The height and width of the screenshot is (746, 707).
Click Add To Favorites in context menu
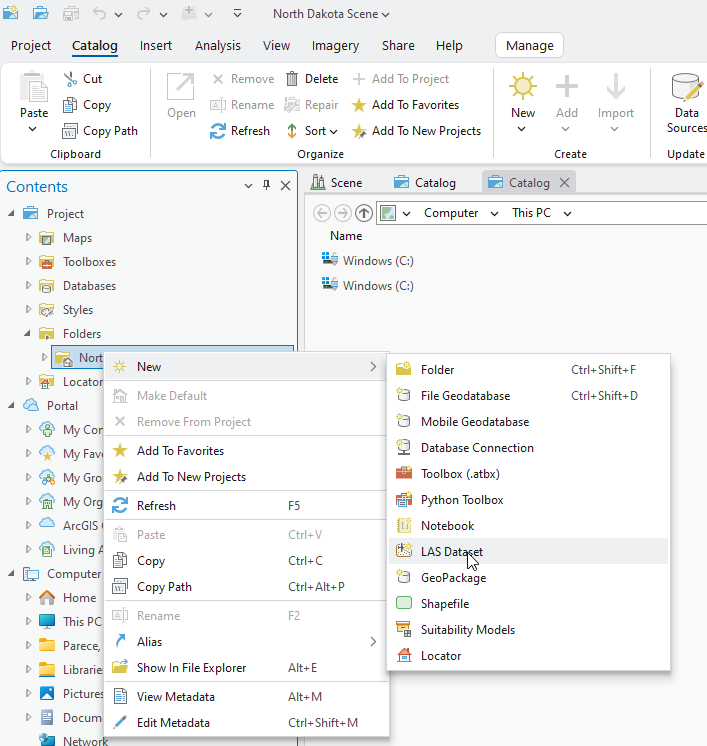tap(245, 451)
